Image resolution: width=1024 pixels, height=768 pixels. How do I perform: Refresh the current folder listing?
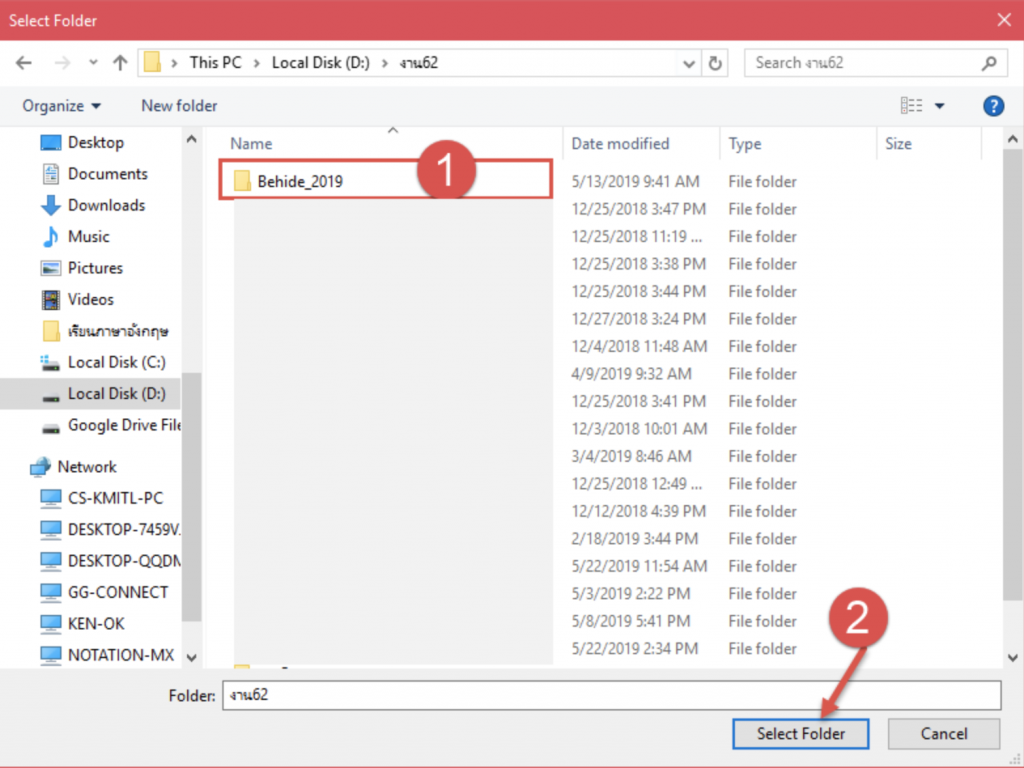click(715, 62)
